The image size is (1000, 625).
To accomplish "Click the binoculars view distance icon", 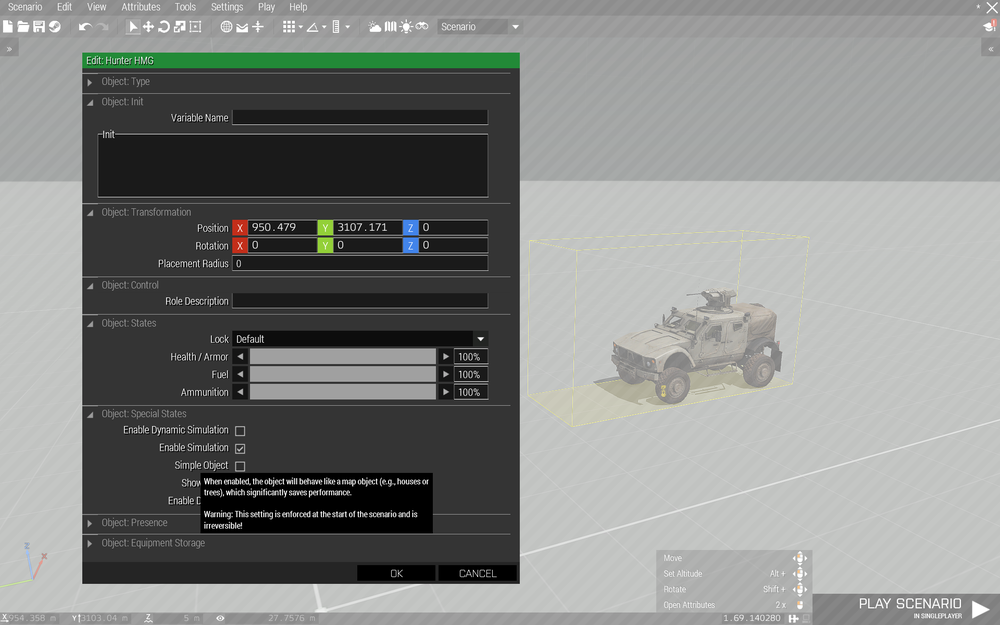I will pos(421,27).
